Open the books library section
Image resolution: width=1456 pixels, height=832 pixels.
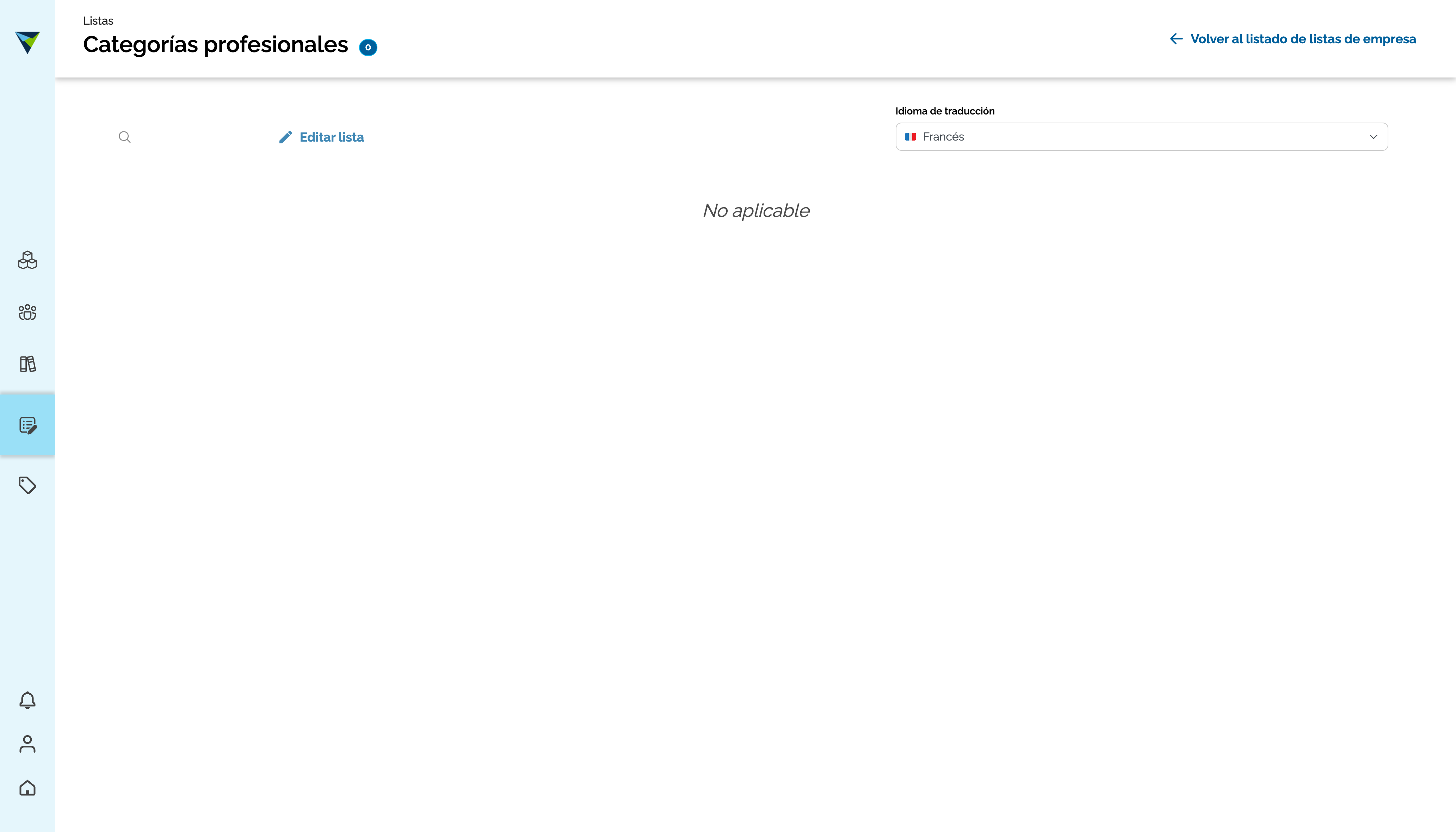tap(27, 364)
